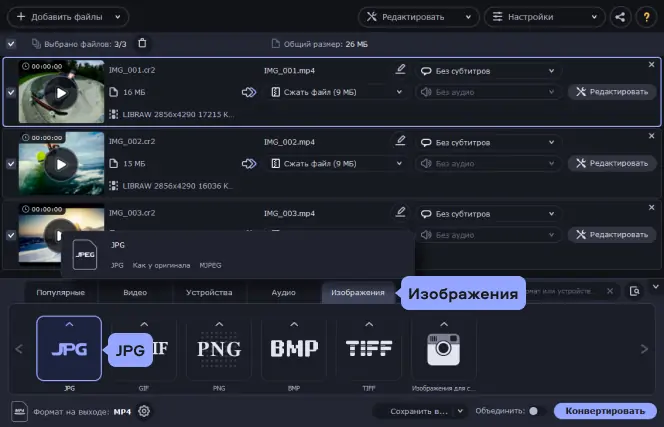The height and width of the screenshot is (427, 664).
Task: Click the Добавить файлы button
Action: 66,17
